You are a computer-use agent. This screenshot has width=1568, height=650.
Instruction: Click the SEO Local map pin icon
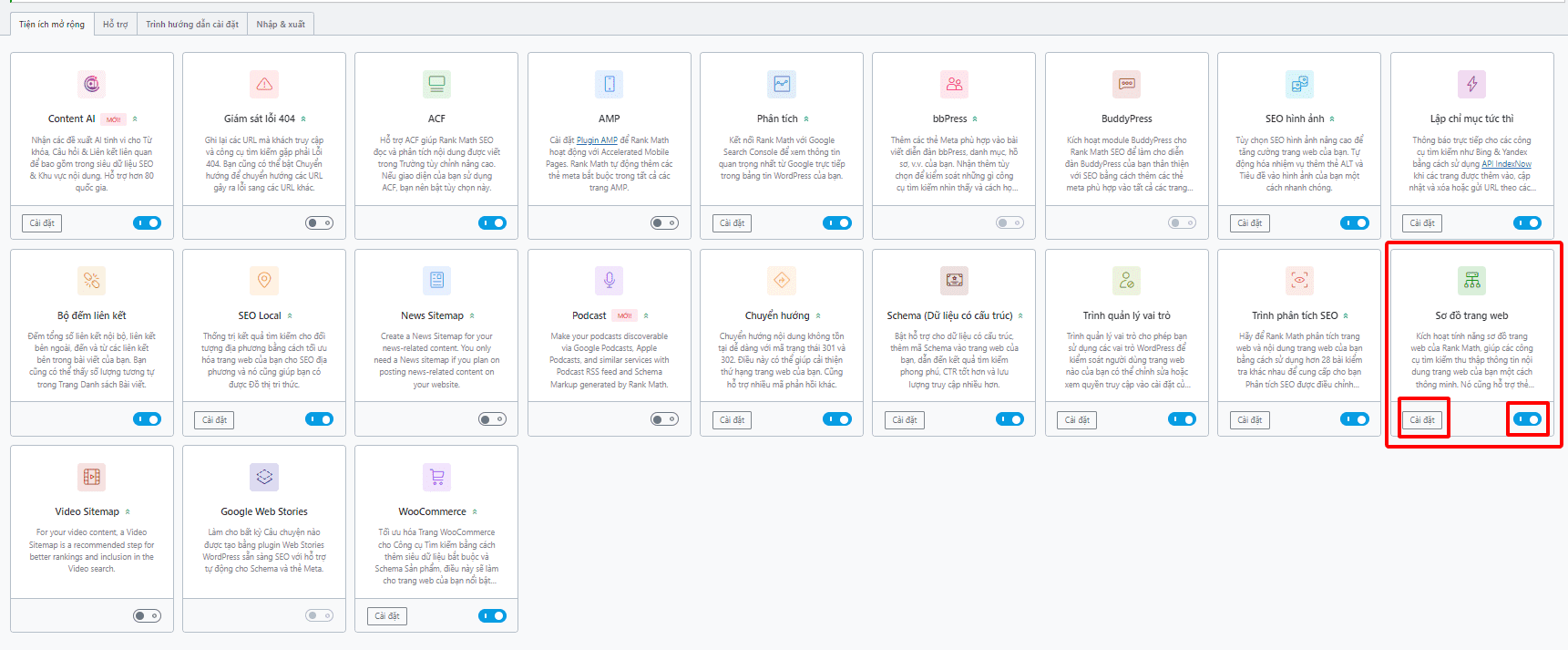(264, 280)
